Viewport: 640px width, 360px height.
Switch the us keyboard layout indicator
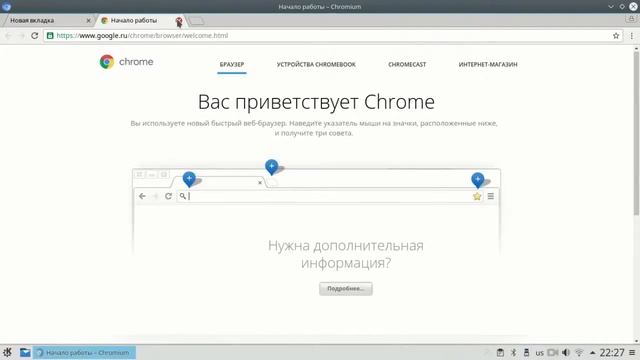(540, 353)
